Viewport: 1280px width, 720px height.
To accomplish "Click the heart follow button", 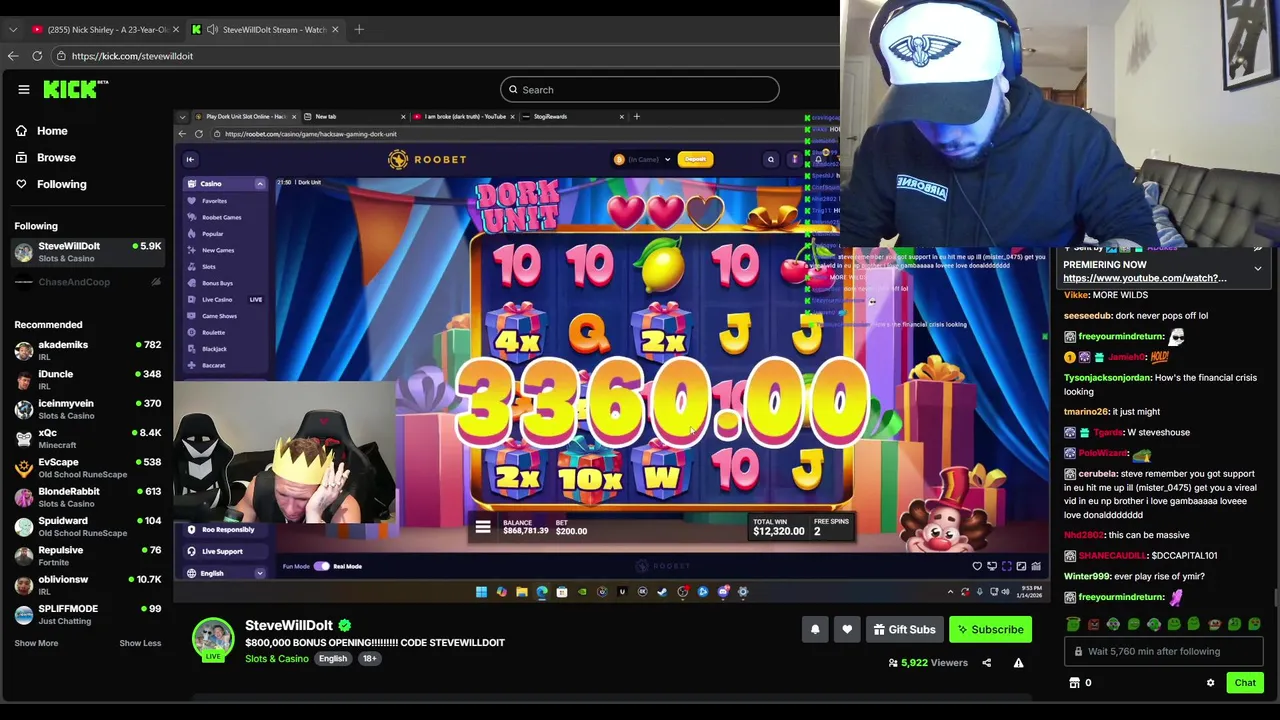I will click(847, 630).
